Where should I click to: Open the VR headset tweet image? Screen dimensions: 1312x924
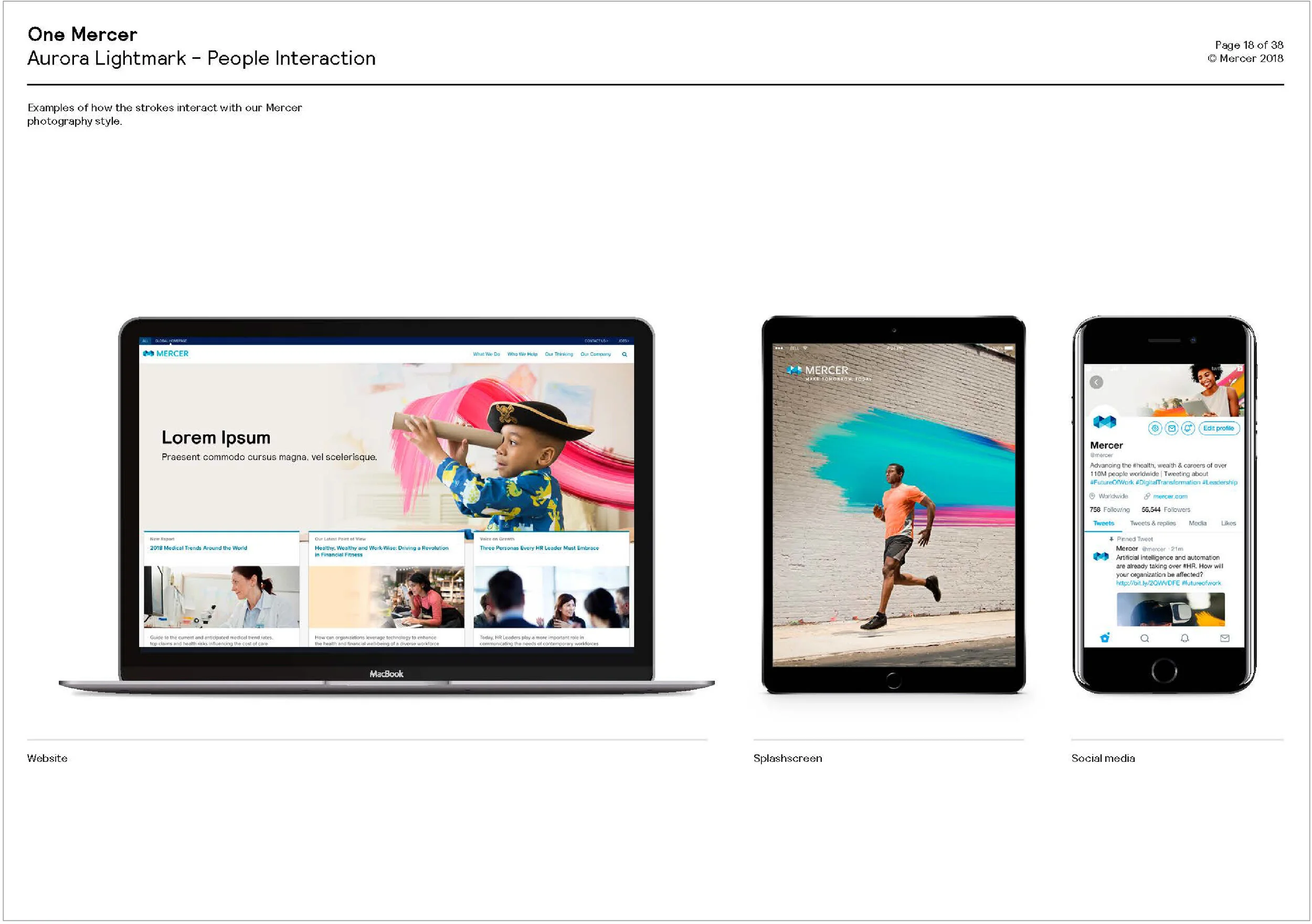pyautogui.click(x=1170, y=609)
